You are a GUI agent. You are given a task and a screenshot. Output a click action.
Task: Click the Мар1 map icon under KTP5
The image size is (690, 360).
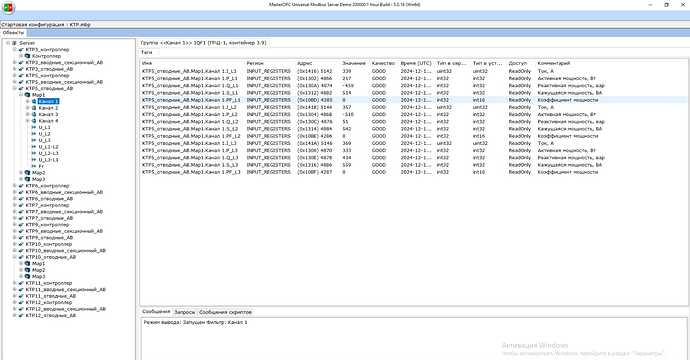pyautogui.click(x=27, y=95)
